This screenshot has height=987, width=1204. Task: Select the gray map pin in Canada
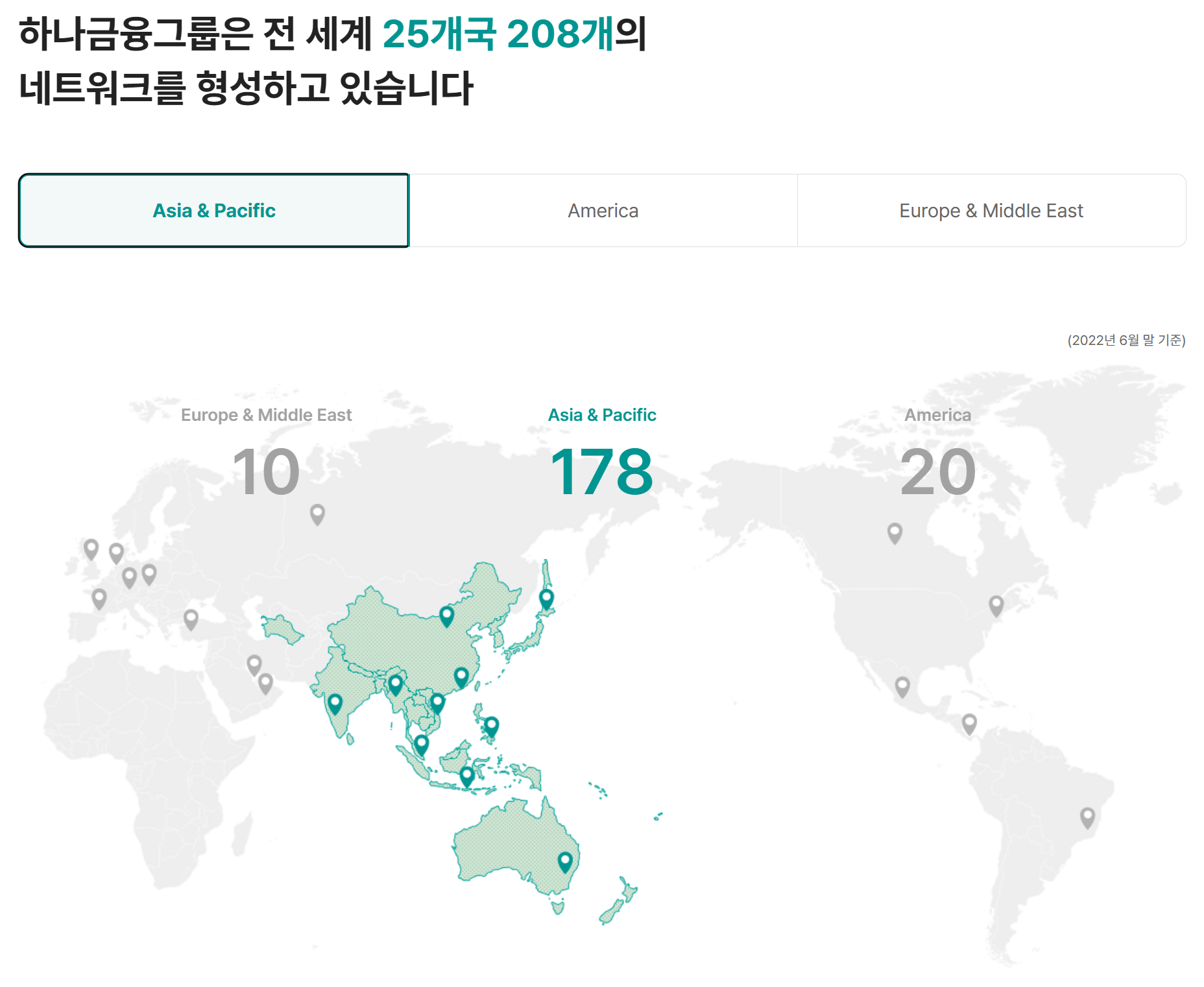tap(895, 534)
